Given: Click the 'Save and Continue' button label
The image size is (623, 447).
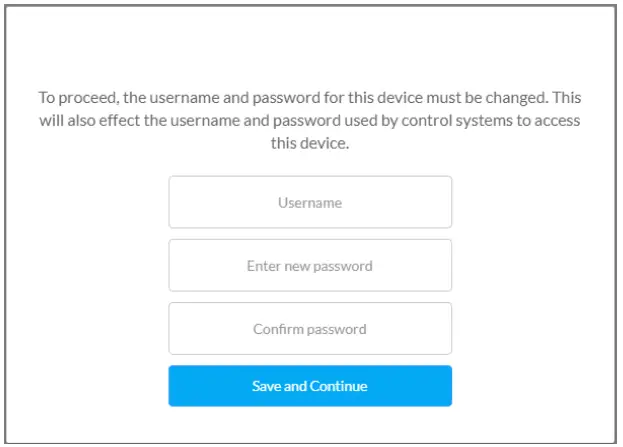Looking at the screenshot, I should coord(310,386).
